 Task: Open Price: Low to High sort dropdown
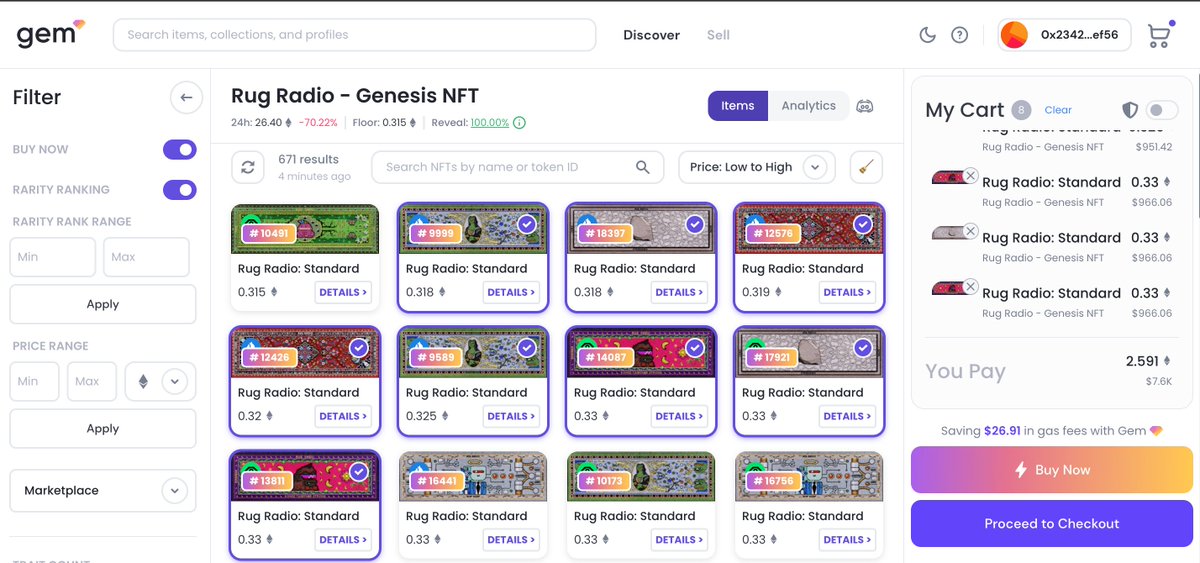(x=757, y=167)
